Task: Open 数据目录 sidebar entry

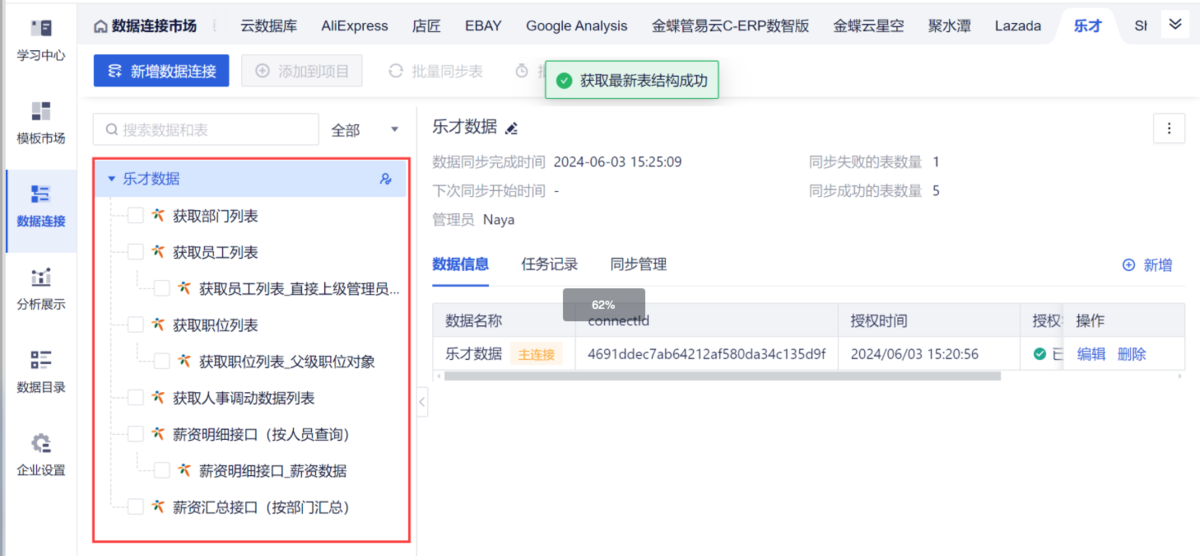Action: coord(41,372)
